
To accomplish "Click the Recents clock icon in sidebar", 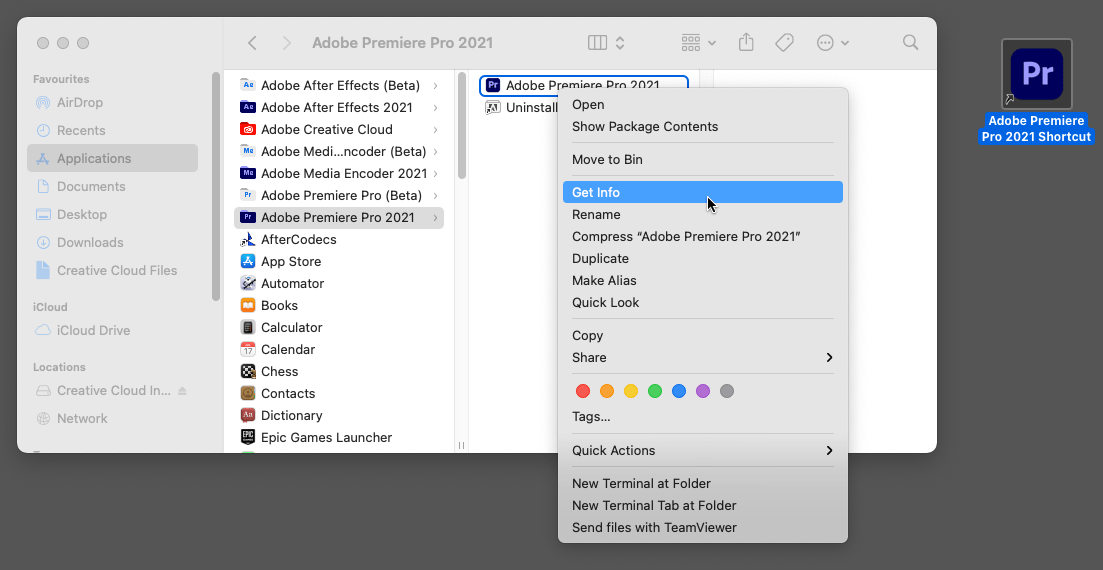I will click(43, 130).
